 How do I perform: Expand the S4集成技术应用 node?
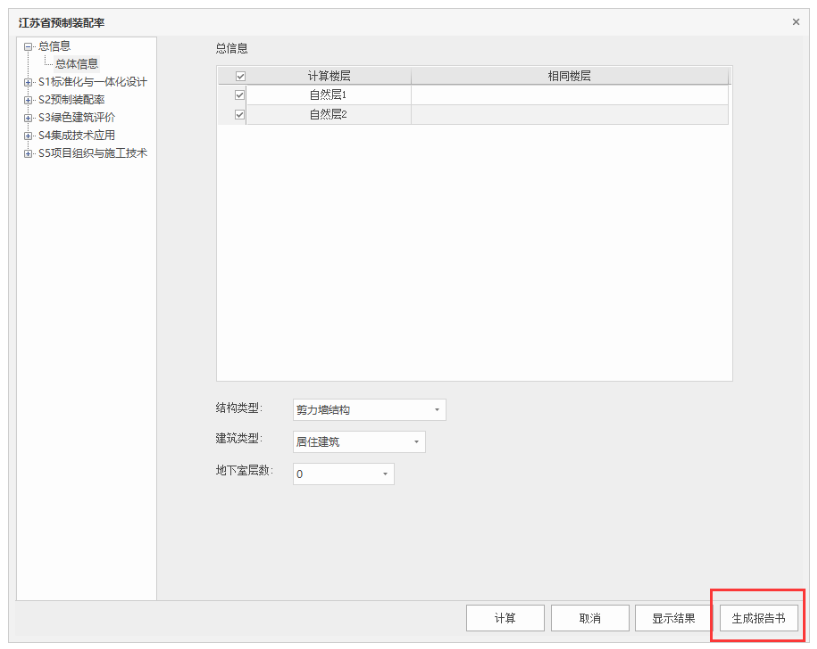coord(28,136)
